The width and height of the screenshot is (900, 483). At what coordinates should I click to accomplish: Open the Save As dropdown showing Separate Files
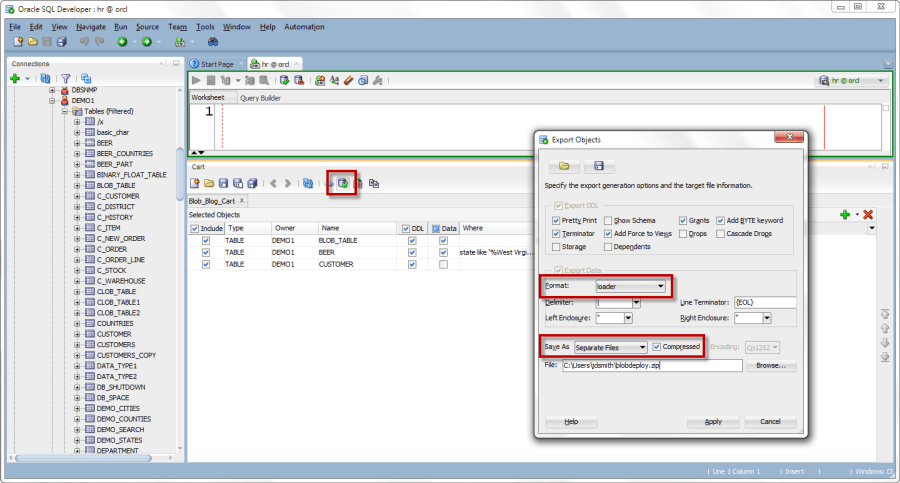pyautogui.click(x=611, y=347)
